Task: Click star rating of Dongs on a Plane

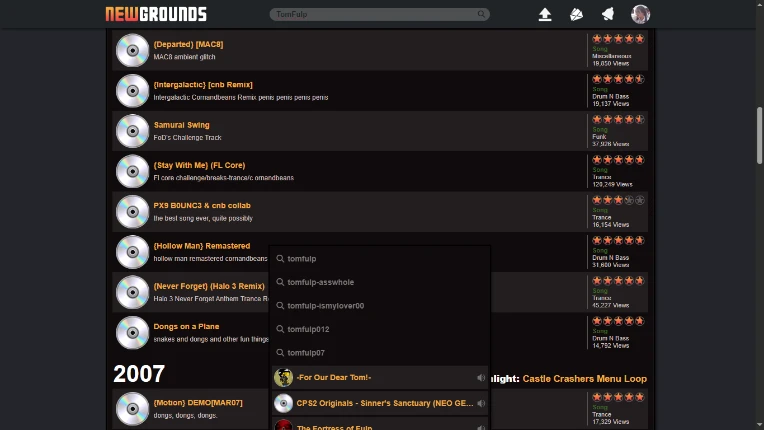Action: coord(618,321)
